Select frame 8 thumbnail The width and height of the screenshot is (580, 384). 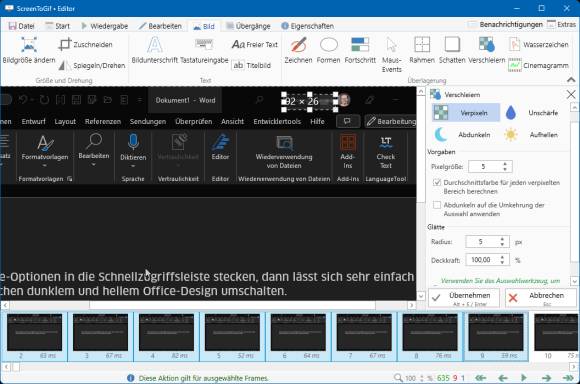pos(430,336)
